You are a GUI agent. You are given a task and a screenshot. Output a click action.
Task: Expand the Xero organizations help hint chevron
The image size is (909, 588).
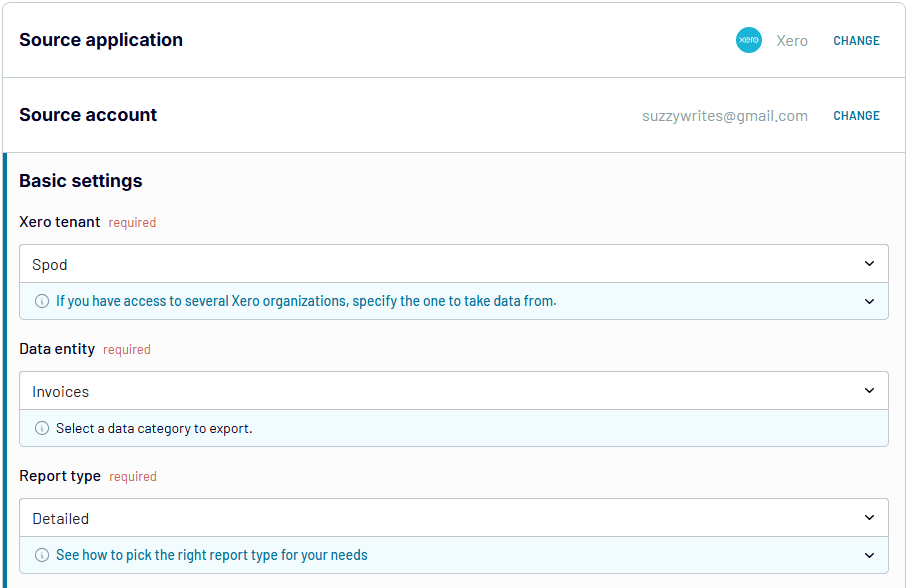pos(869,302)
